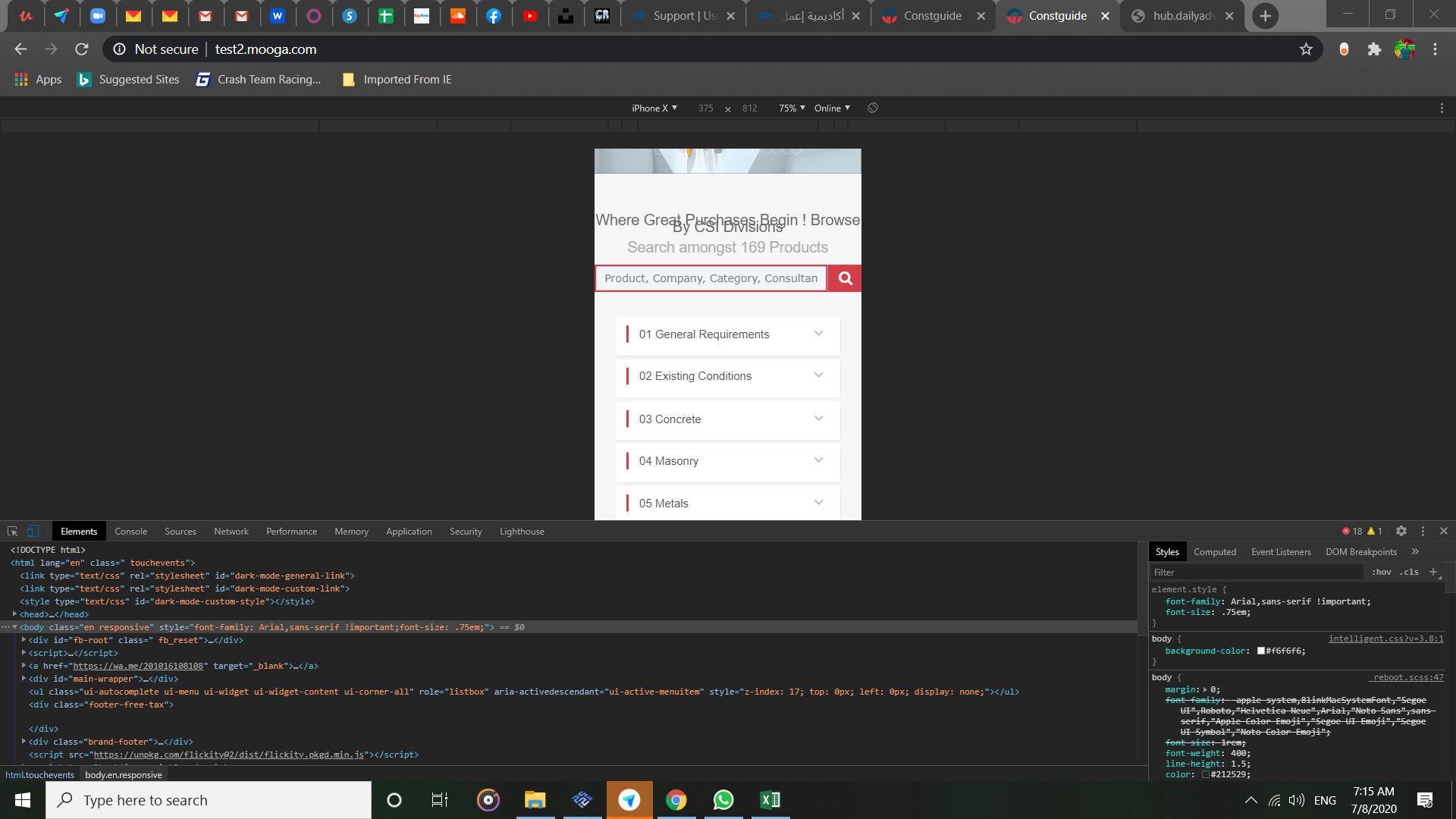Image resolution: width=1456 pixels, height=819 pixels.
Task: Open Suggested Sites bookmark
Action: pyautogui.click(x=128, y=80)
